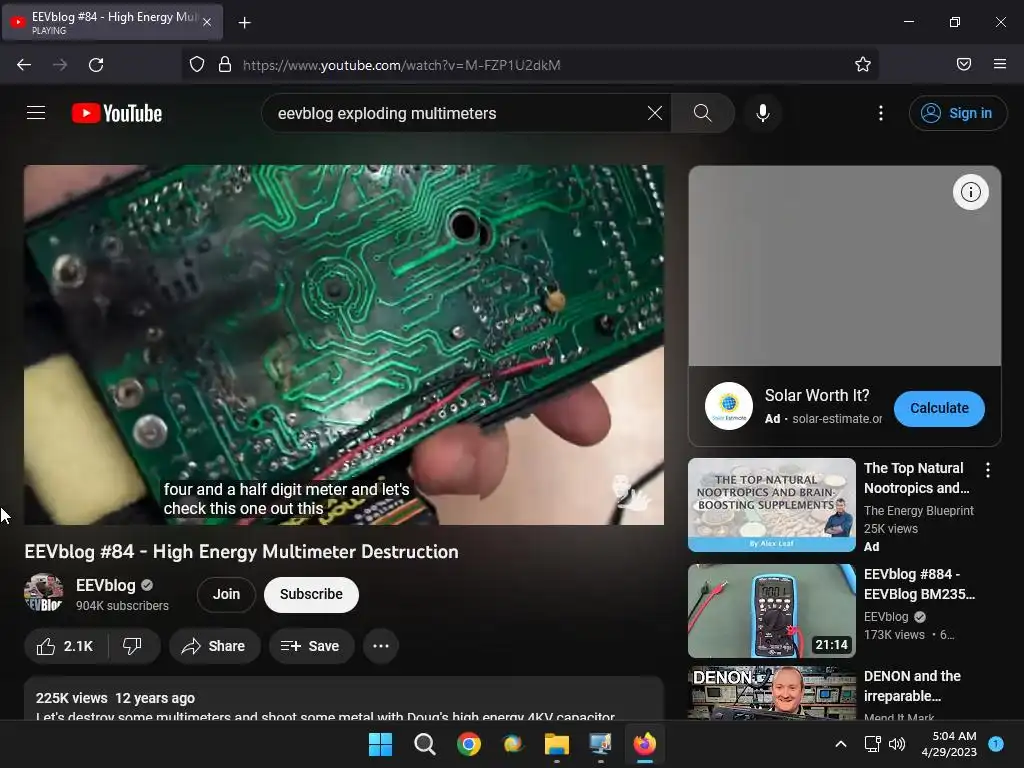Image resolution: width=1024 pixels, height=768 pixels.
Task: Open notification center badge
Action: (x=996, y=744)
